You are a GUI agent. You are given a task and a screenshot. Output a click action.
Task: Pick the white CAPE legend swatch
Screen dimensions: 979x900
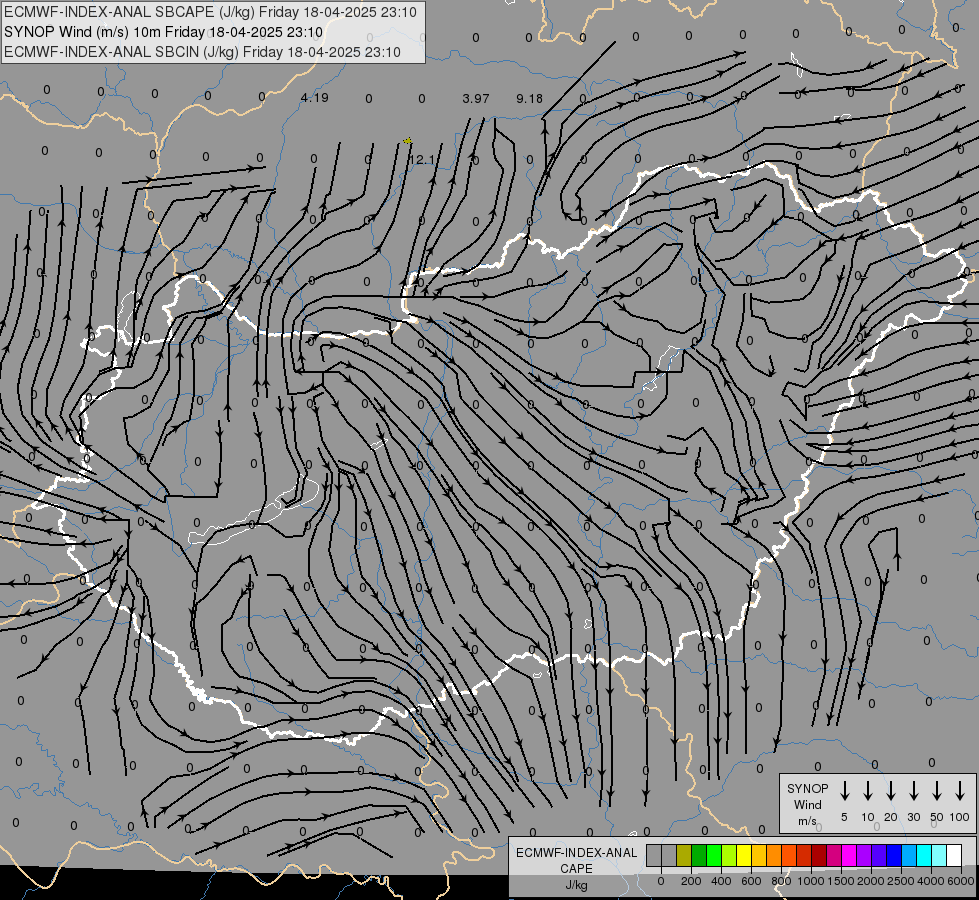[x=953, y=855]
